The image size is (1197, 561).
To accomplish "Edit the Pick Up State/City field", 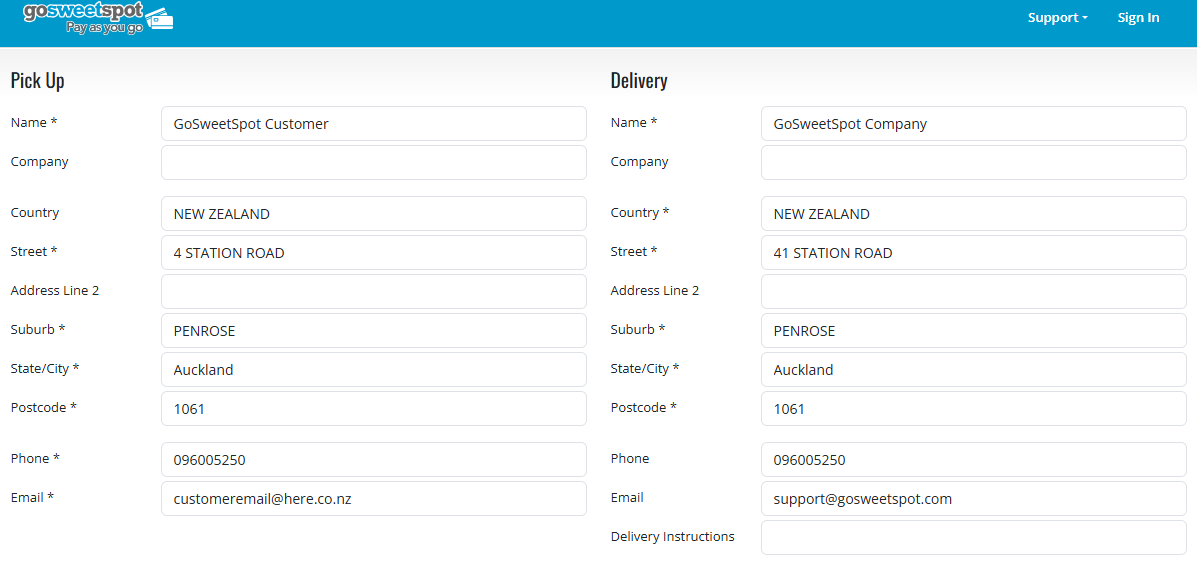I will (x=374, y=369).
